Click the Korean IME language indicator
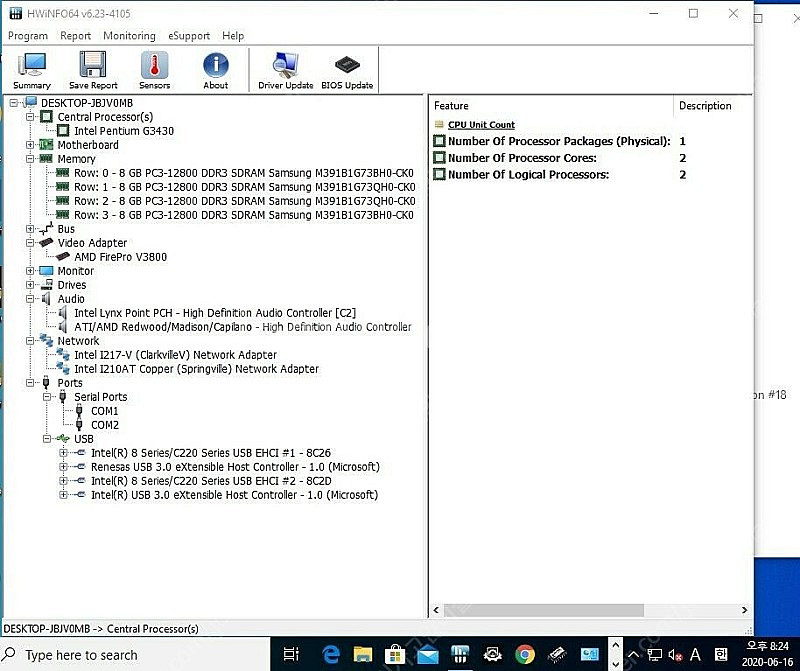The width and height of the screenshot is (800, 671). coord(720,654)
